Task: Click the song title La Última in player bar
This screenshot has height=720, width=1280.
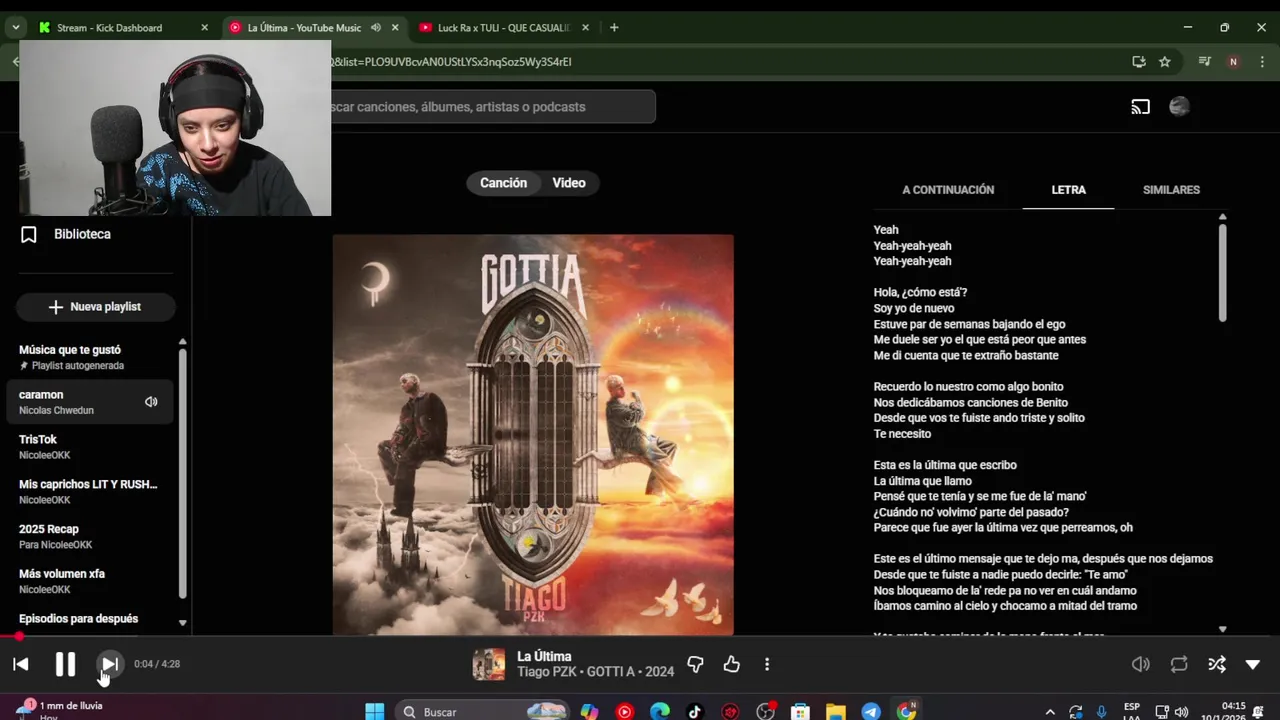Action: click(x=544, y=657)
